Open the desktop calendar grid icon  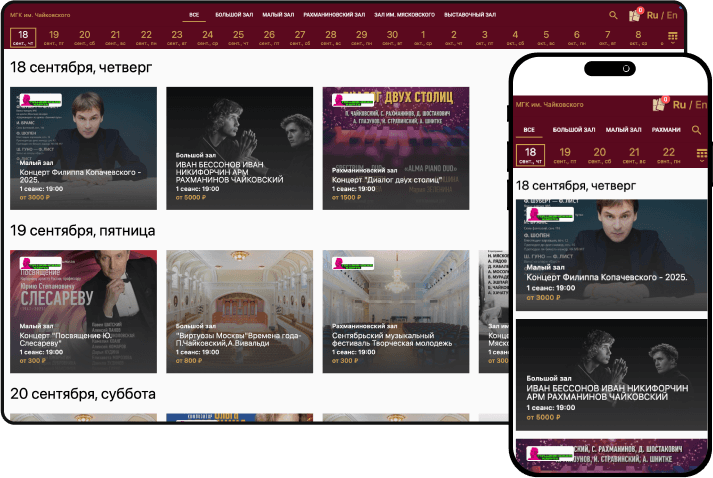673,39
